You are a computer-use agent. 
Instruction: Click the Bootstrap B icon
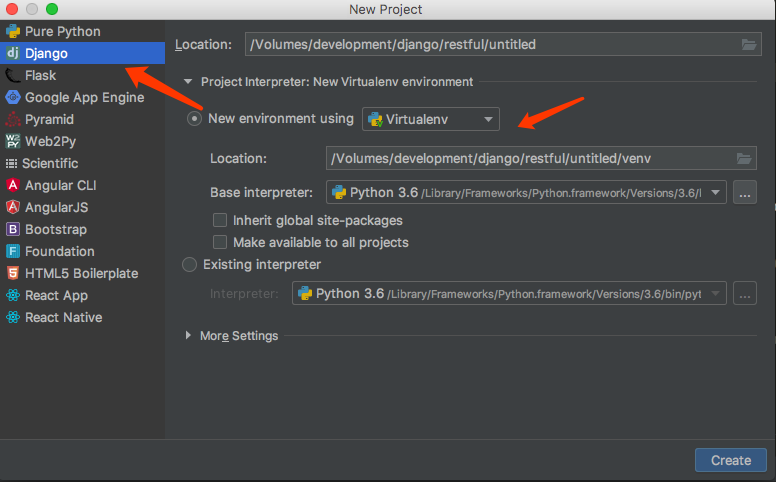click(12, 229)
